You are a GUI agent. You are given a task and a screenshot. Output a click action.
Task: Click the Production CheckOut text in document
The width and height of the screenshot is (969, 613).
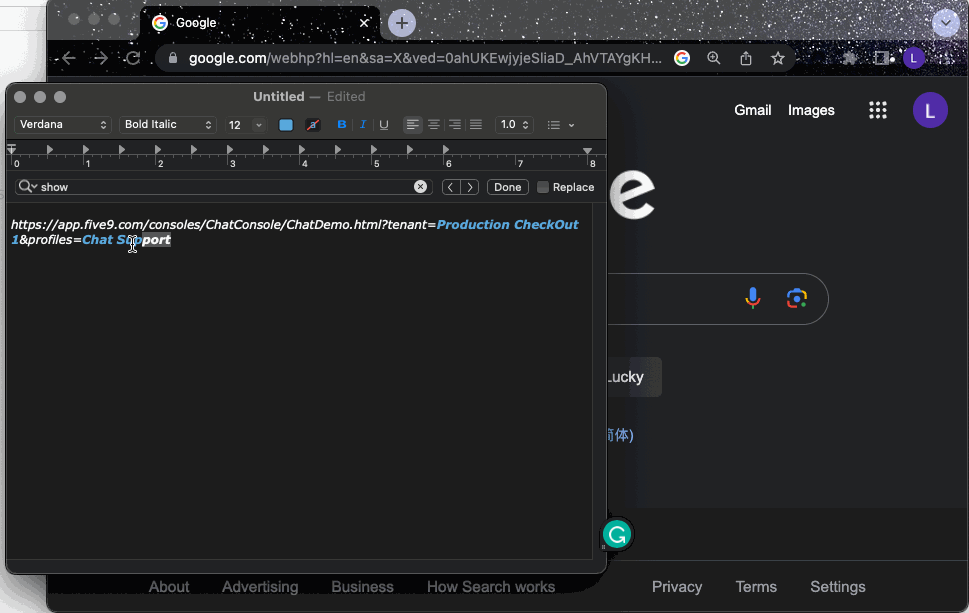[x=507, y=224]
